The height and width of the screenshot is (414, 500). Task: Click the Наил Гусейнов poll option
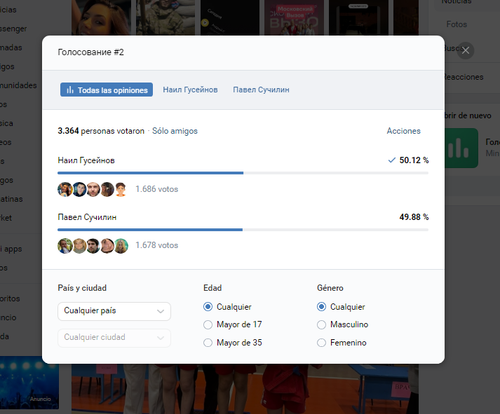[86, 161]
